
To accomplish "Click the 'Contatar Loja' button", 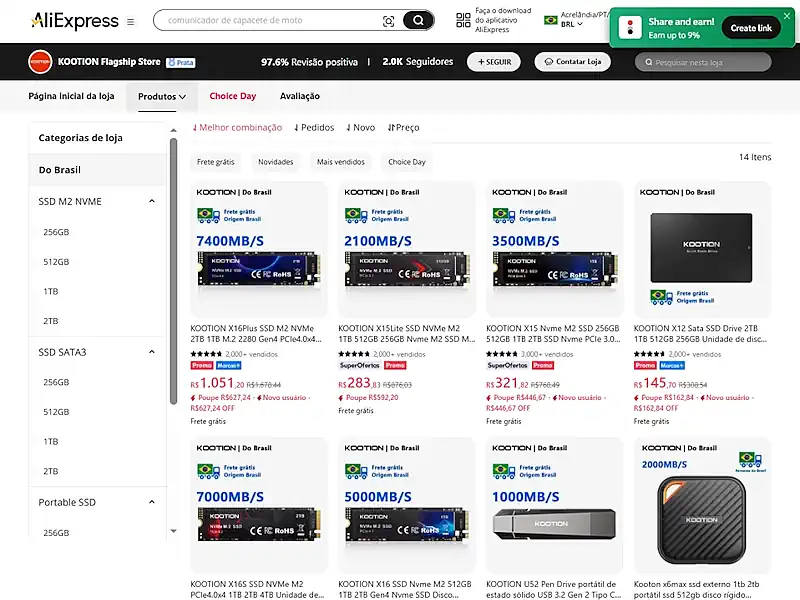I will point(572,62).
